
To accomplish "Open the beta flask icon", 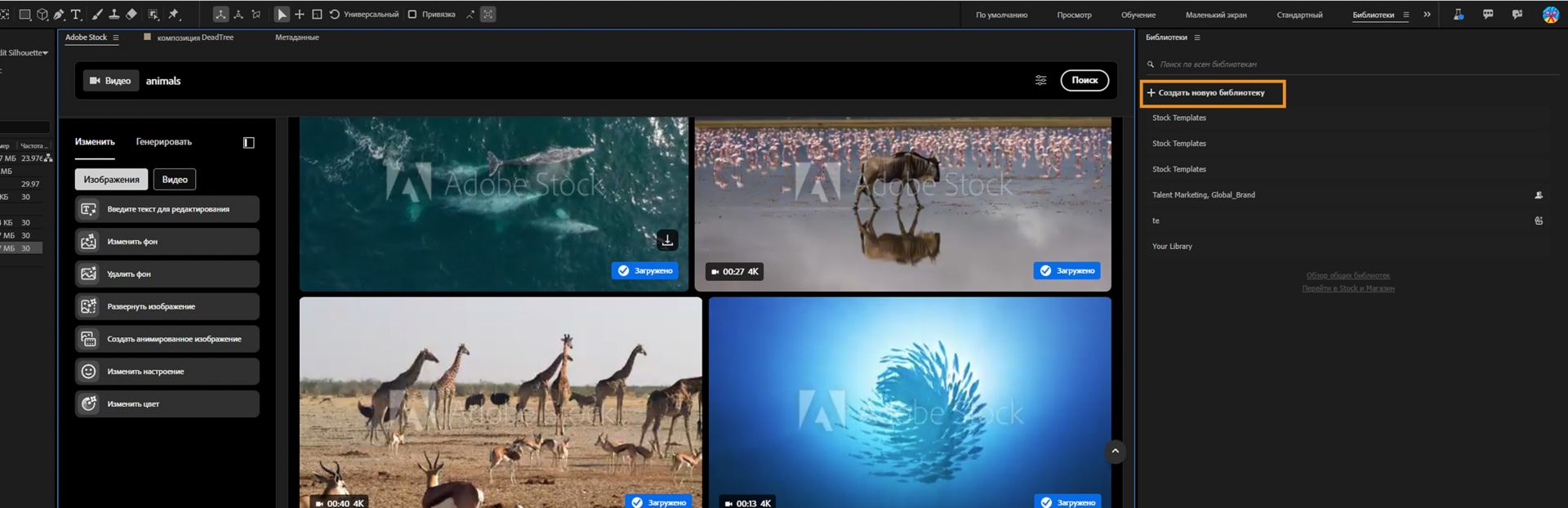I will pyautogui.click(x=1459, y=15).
